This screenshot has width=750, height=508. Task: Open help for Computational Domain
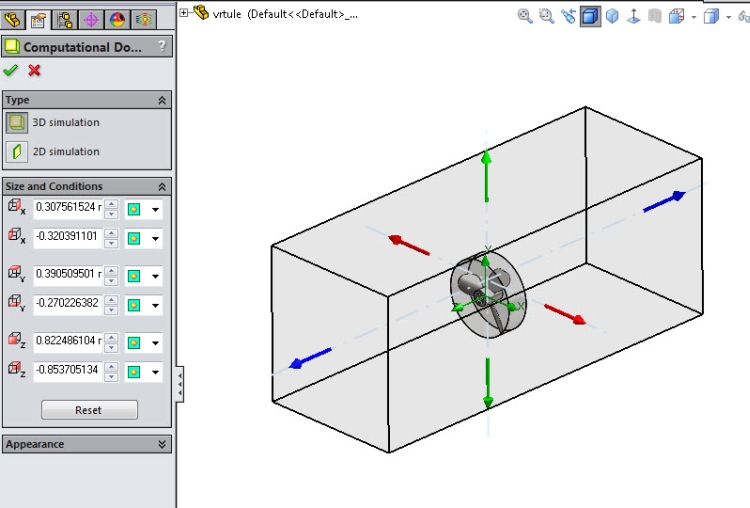tap(162, 46)
